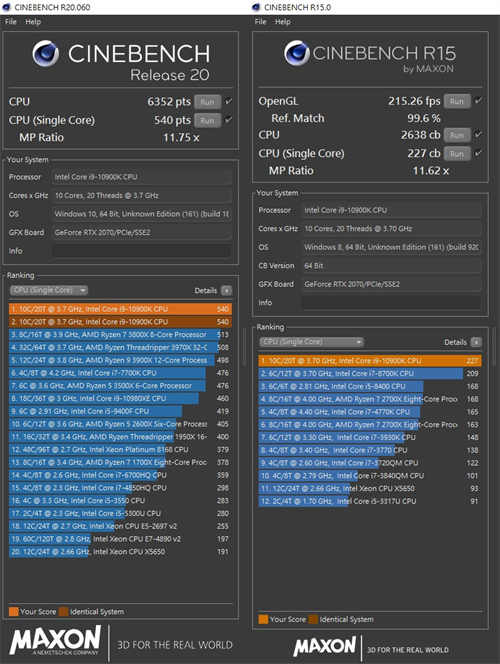Screen dimensions: 500x664
Task: Select rank 1 i9-10900K row scoring 227 in R15
Action: (x=370, y=361)
